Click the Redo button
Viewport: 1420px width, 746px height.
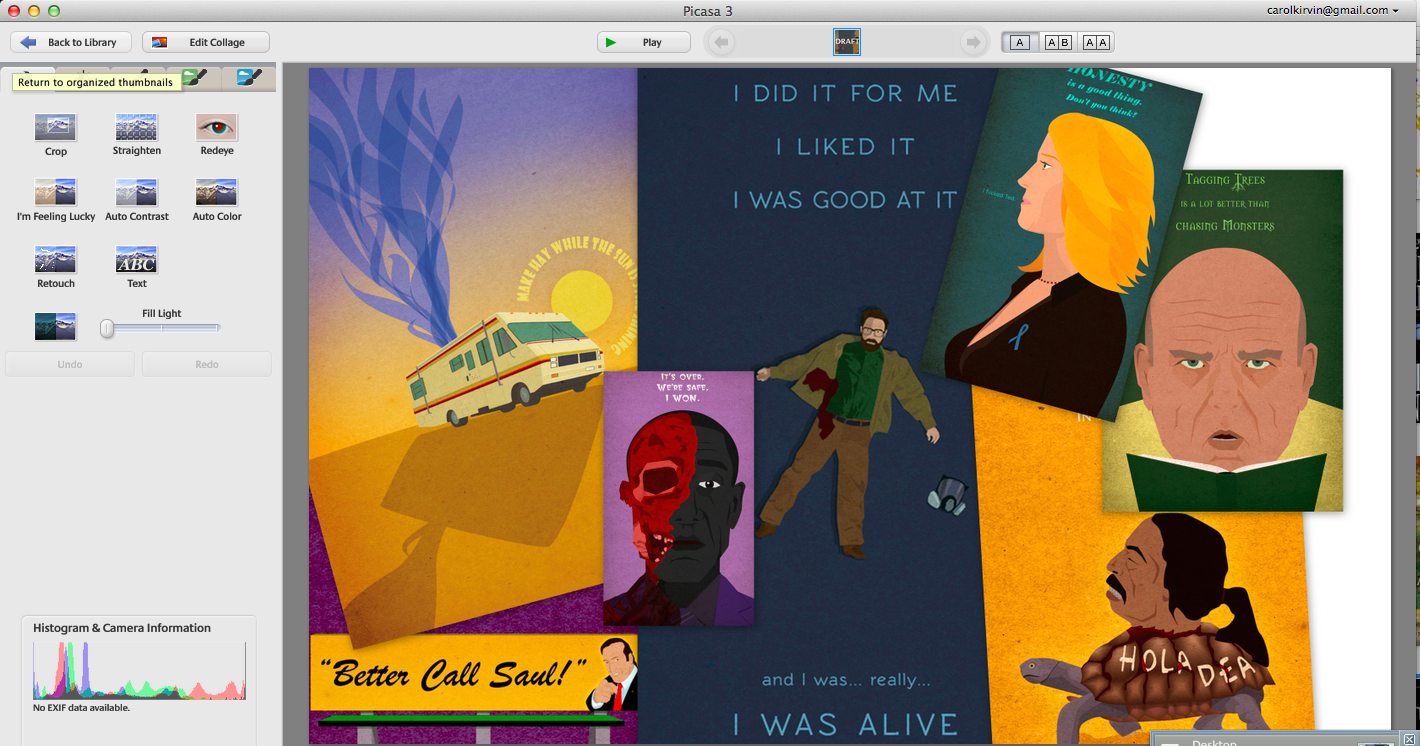[x=207, y=364]
